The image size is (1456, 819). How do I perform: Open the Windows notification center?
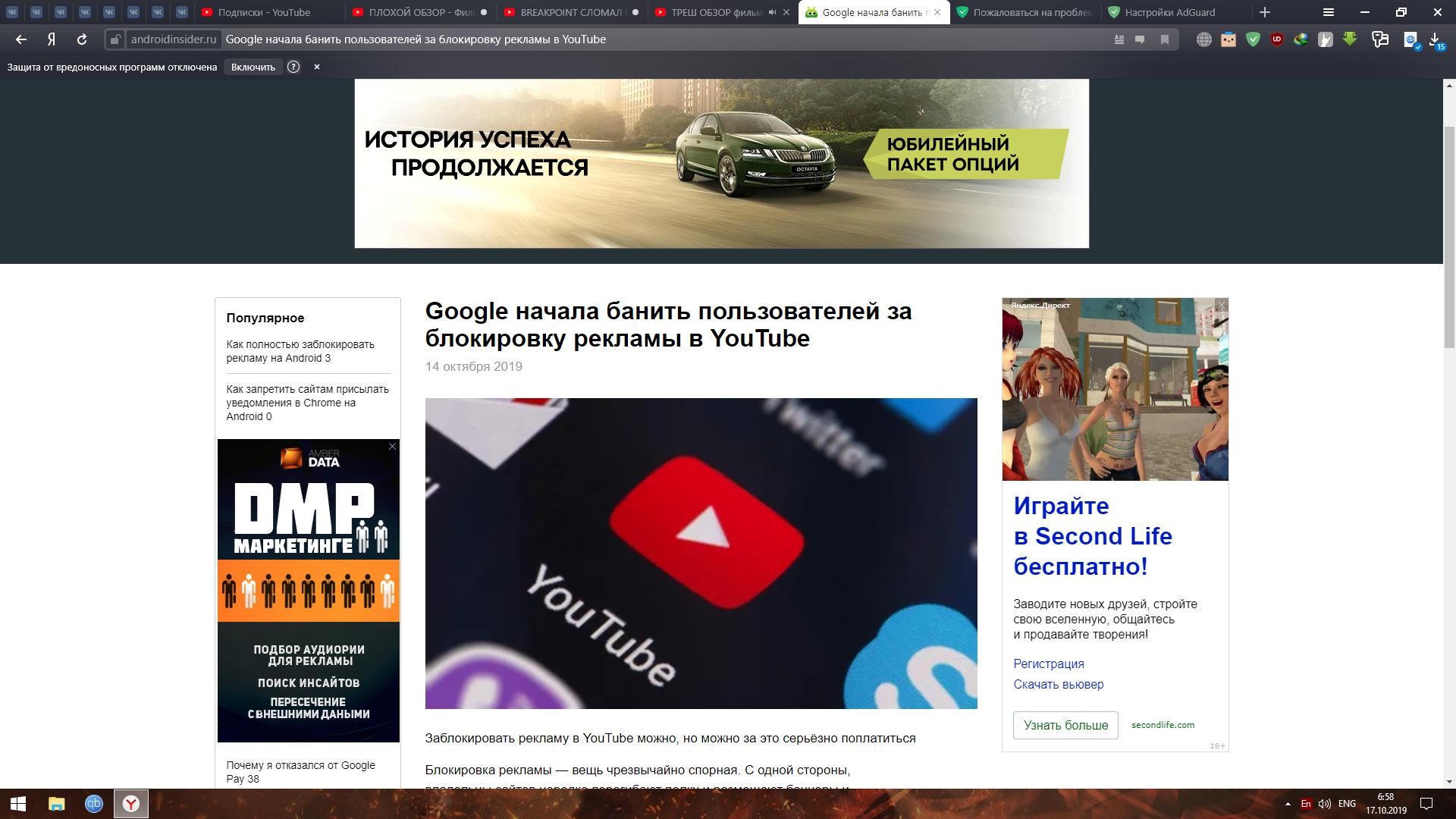coord(1426,804)
